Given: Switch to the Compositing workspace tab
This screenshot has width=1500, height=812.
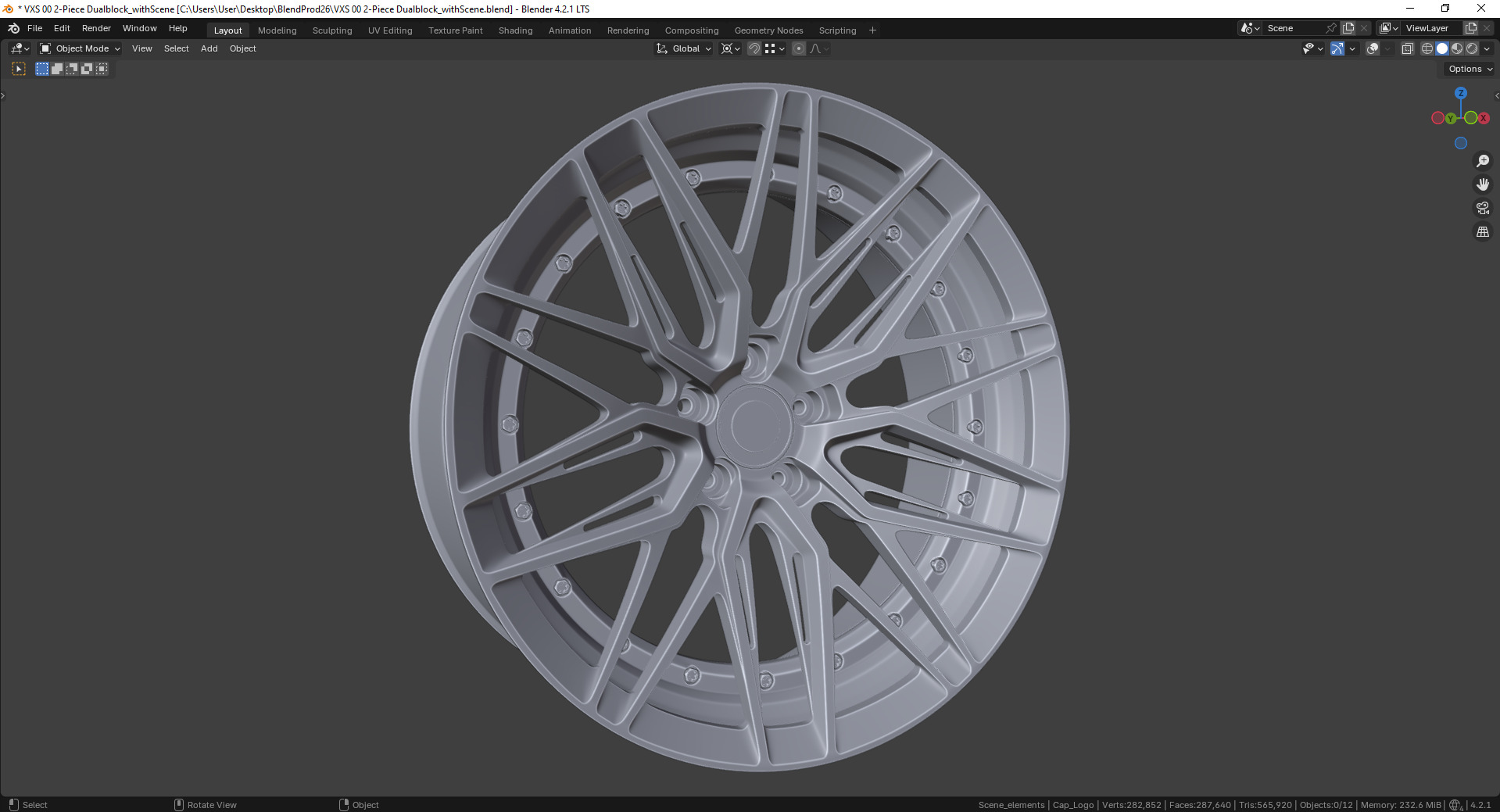Looking at the screenshot, I should (692, 30).
